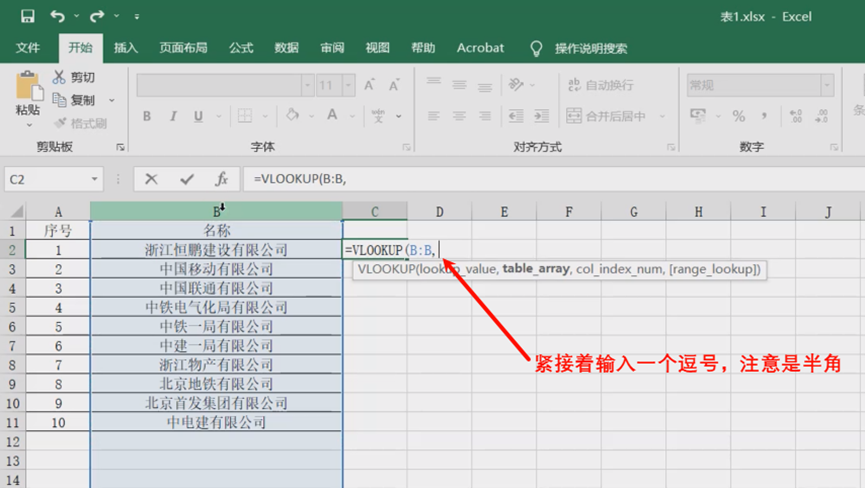Open the 对齐方式 dialog launcher
This screenshot has height=488, width=865.
click(x=671, y=147)
